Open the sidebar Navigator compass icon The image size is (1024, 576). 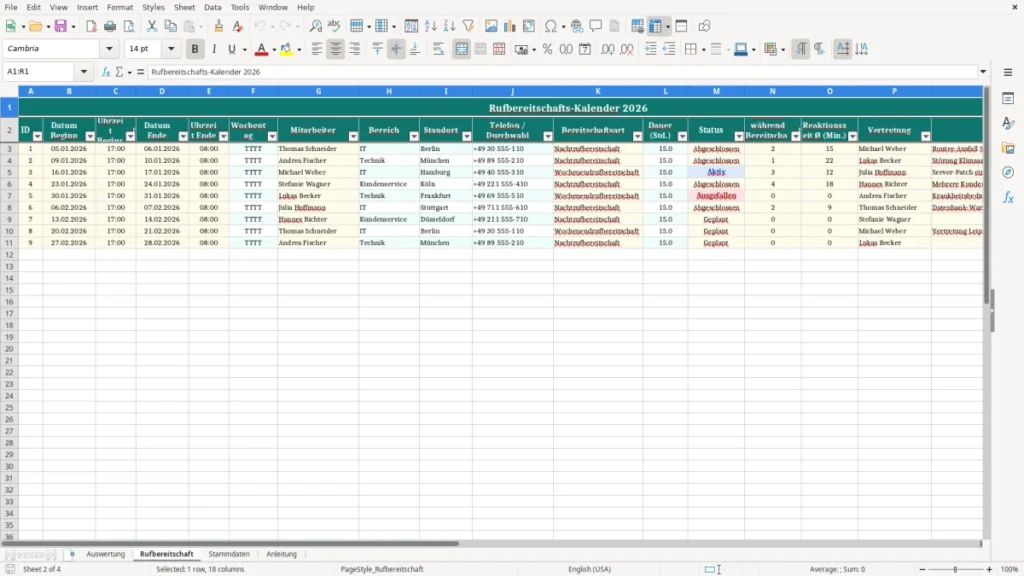1008,172
